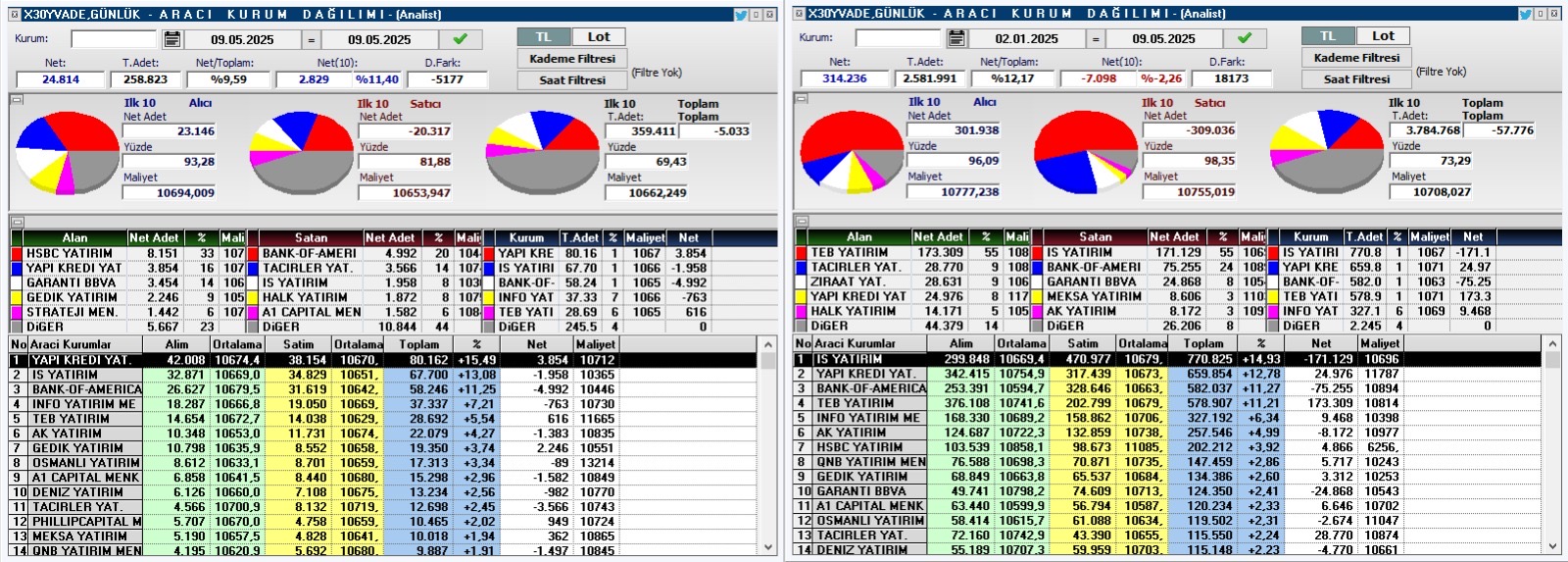1568x562 pixels.
Task: Click the Ilk 10 Alıcı pie chart showing Net Adet 23.146
Action: (x=67, y=153)
